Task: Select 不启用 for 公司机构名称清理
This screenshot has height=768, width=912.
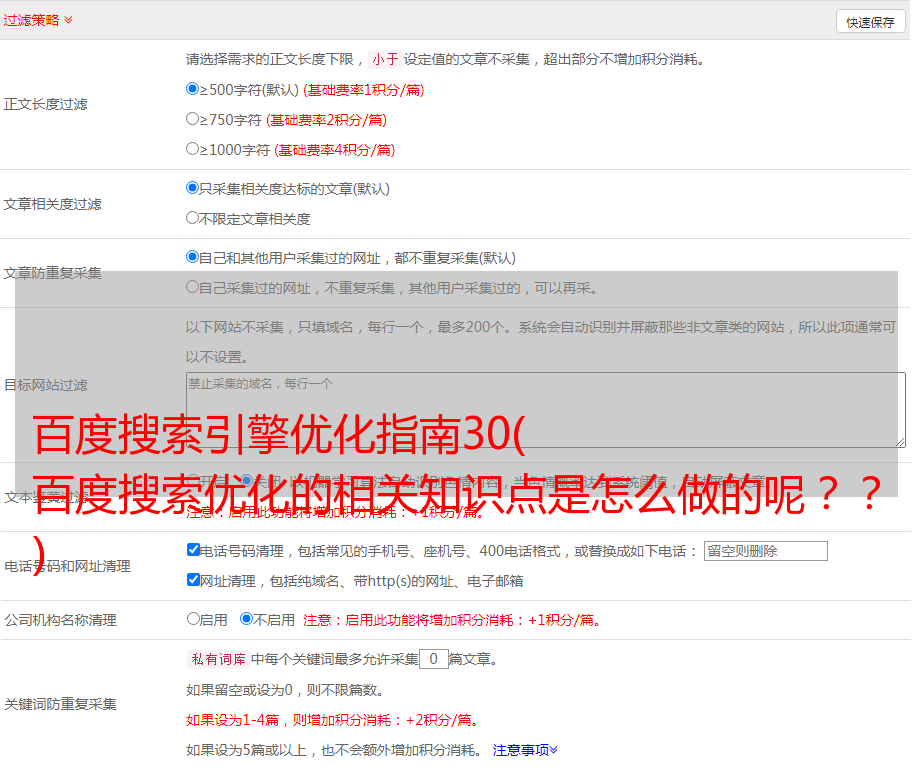Action: 247,619
